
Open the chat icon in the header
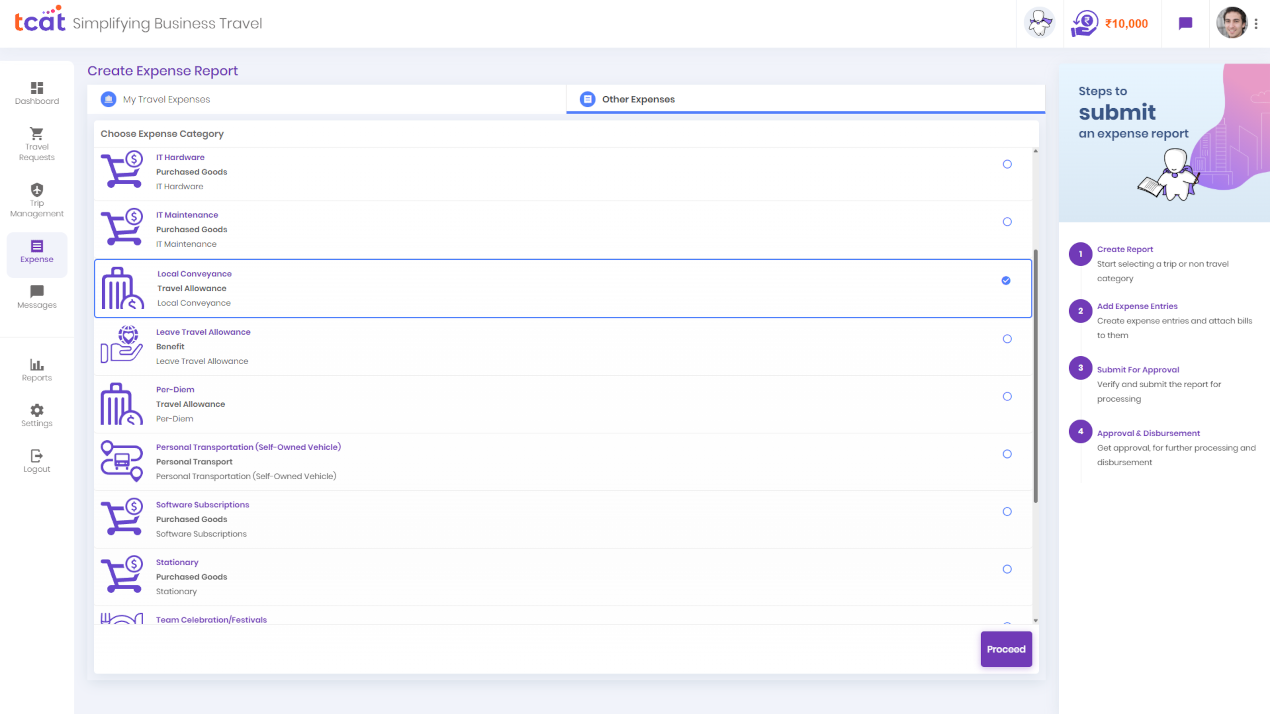[x=1185, y=22]
